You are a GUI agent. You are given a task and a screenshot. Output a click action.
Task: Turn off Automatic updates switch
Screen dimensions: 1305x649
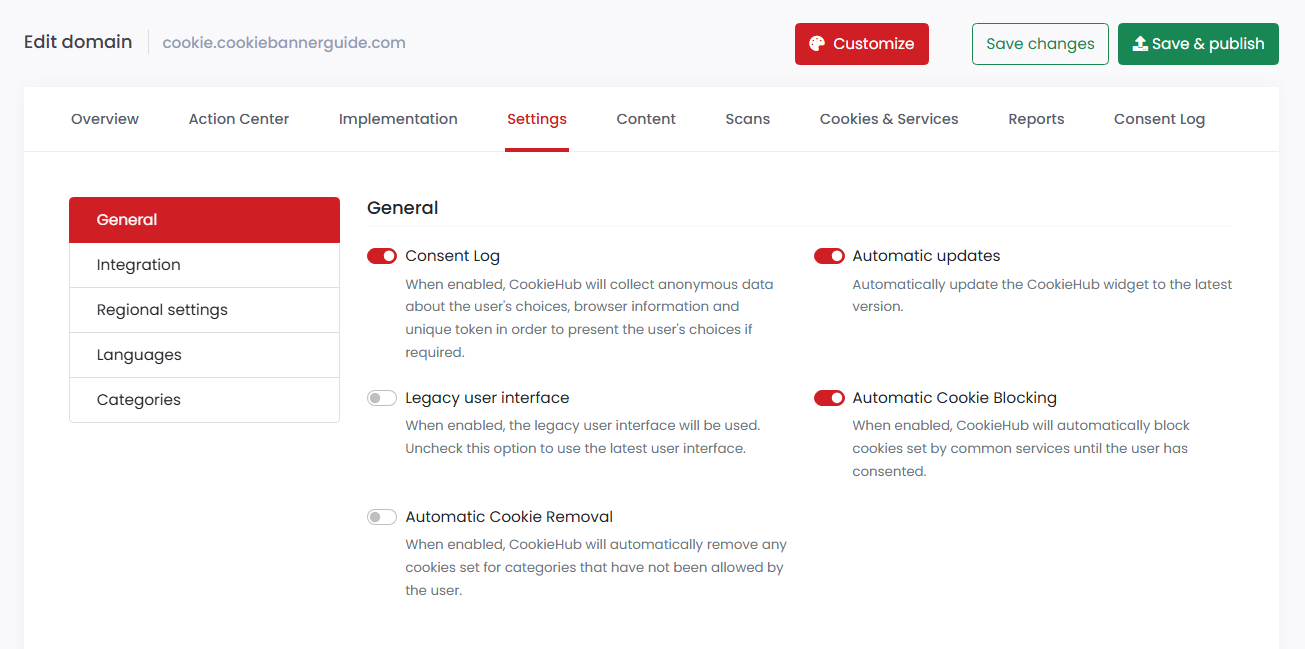click(829, 256)
